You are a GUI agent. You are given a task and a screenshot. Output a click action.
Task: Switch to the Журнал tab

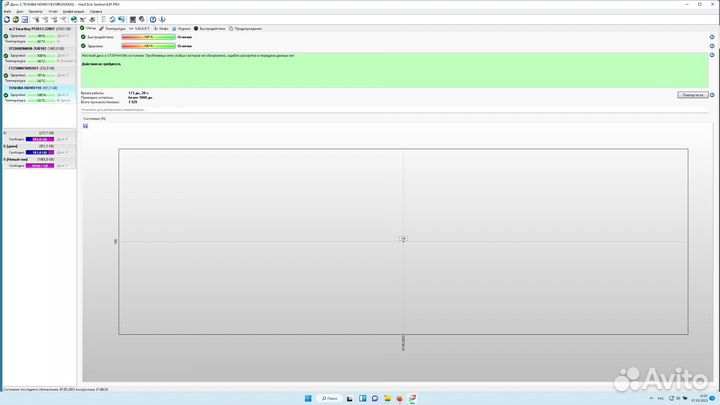(x=181, y=28)
